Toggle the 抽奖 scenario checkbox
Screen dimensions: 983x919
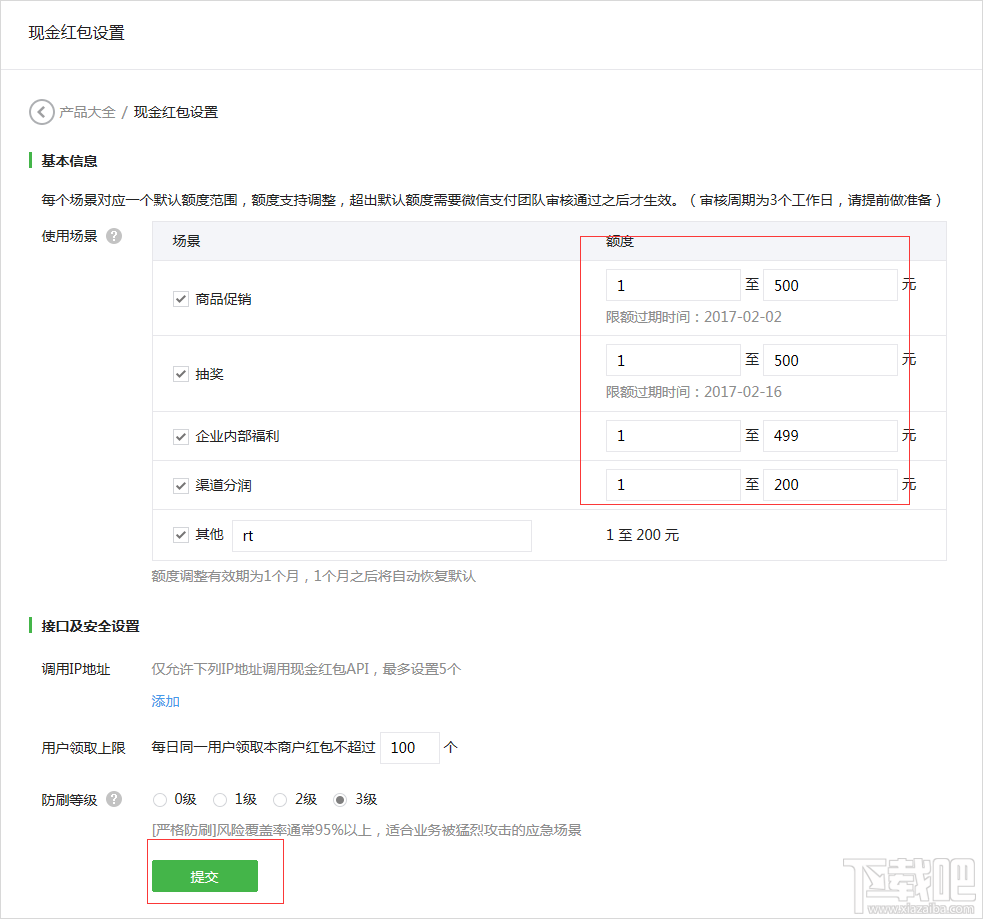(181, 374)
